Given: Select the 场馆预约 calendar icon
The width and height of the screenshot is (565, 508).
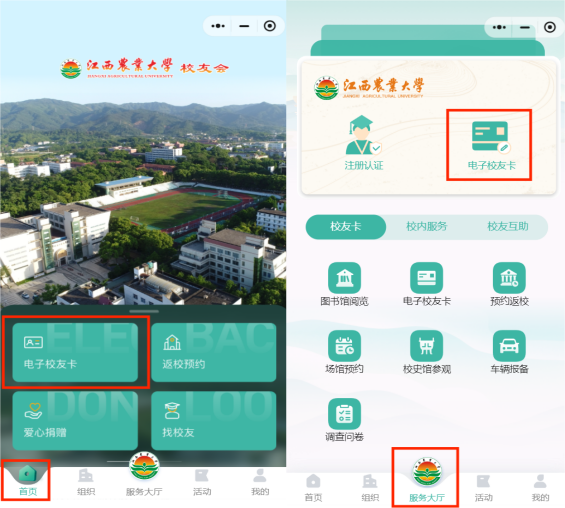Looking at the screenshot, I should click(344, 346).
